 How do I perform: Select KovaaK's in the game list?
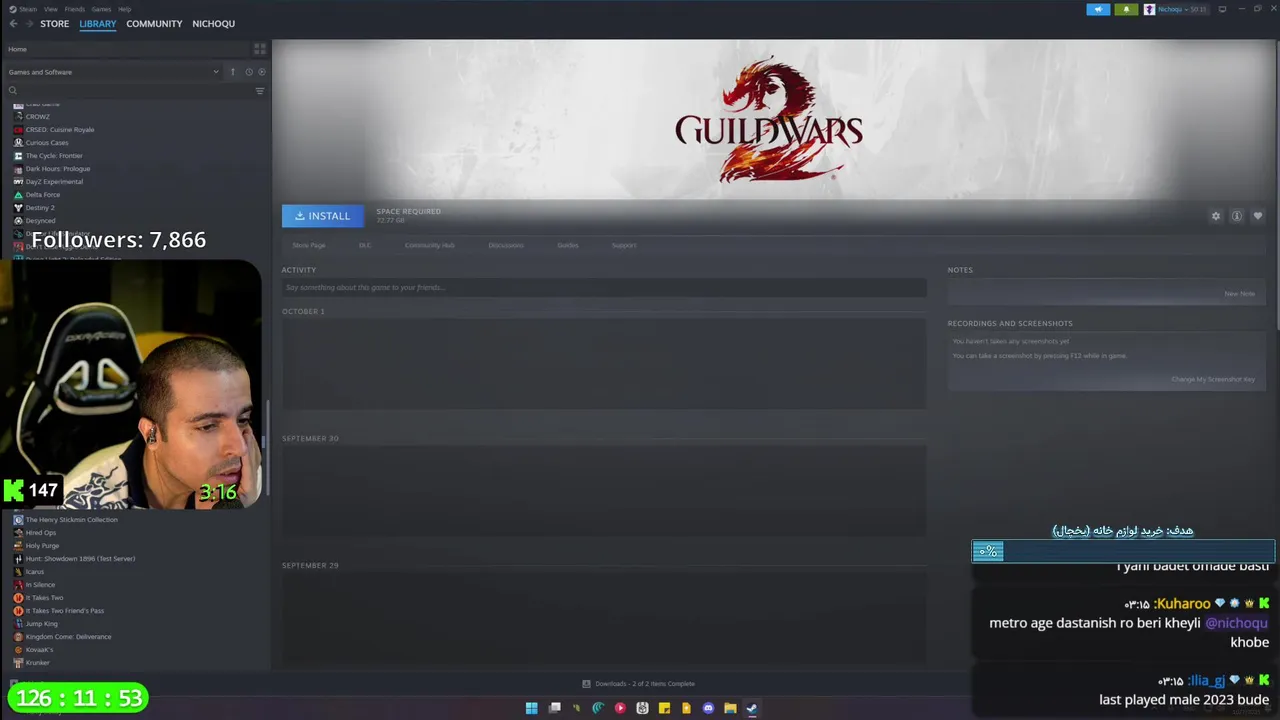tap(39, 650)
